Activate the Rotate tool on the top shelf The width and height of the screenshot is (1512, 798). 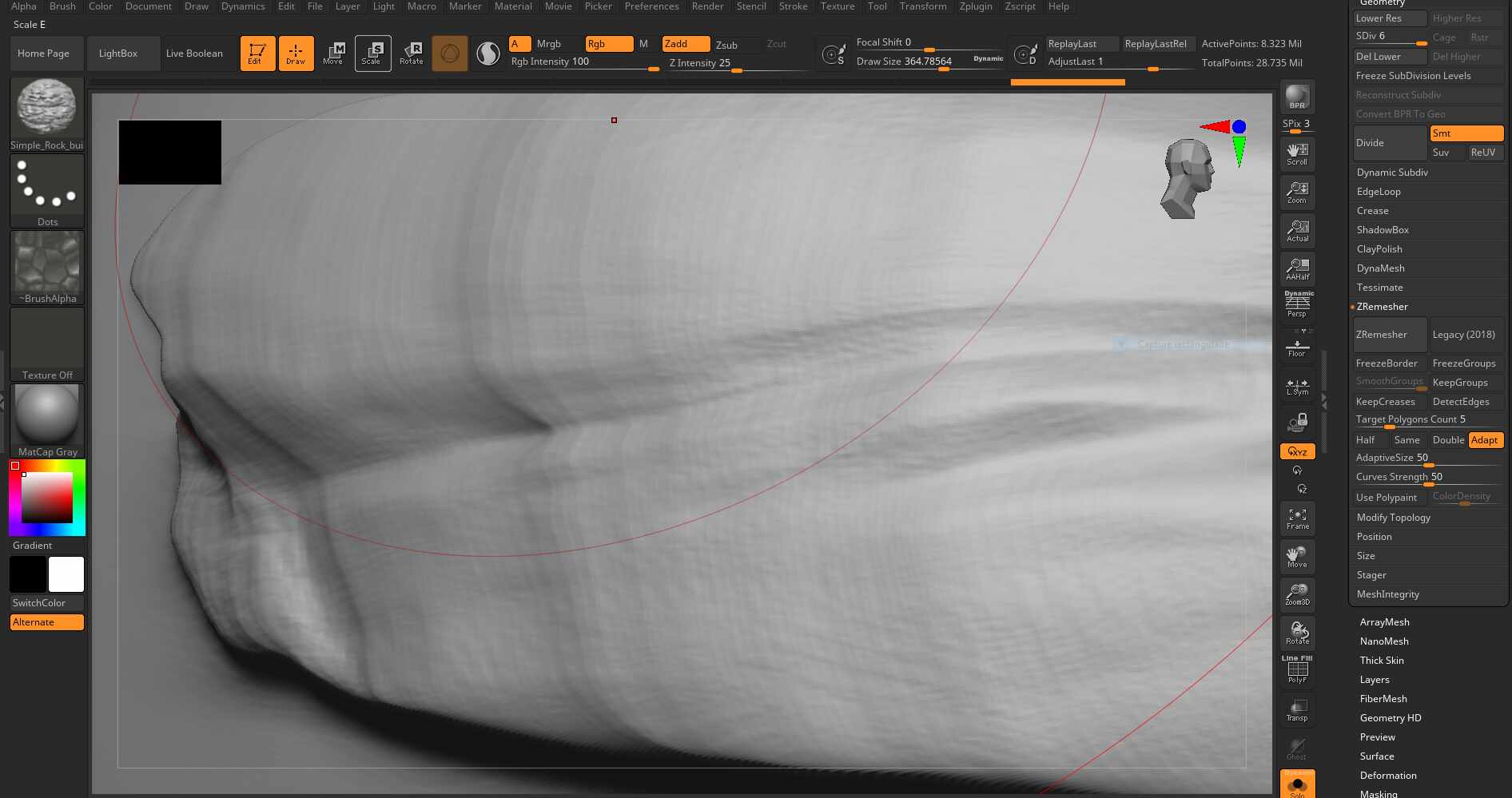click(412, 53)
